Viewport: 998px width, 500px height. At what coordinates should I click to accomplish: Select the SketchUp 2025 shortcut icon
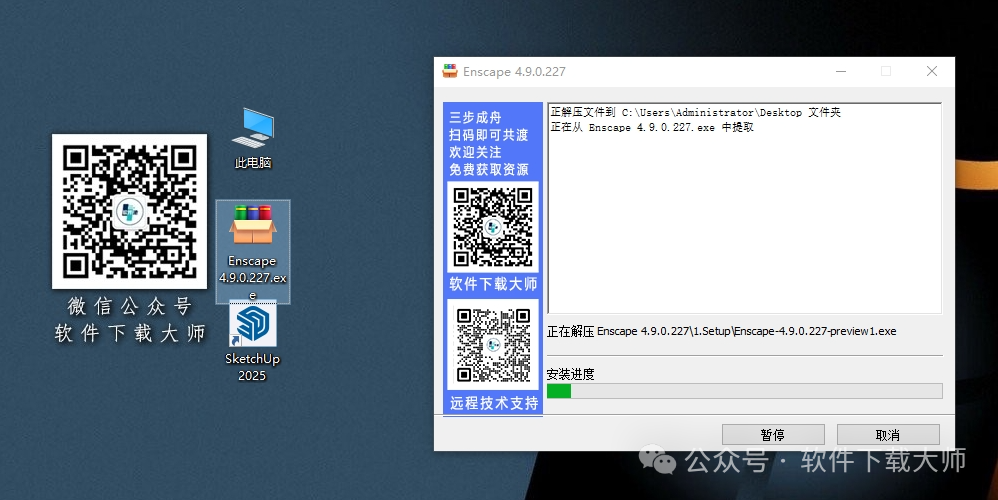tap(252, 342)
